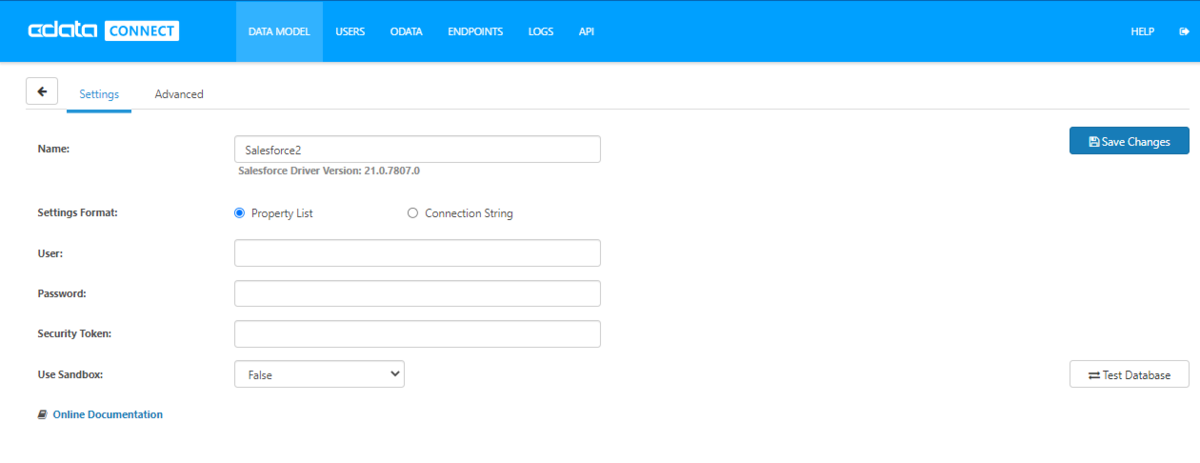
Task: Select the Property List radio button
Action: [239, 213]
